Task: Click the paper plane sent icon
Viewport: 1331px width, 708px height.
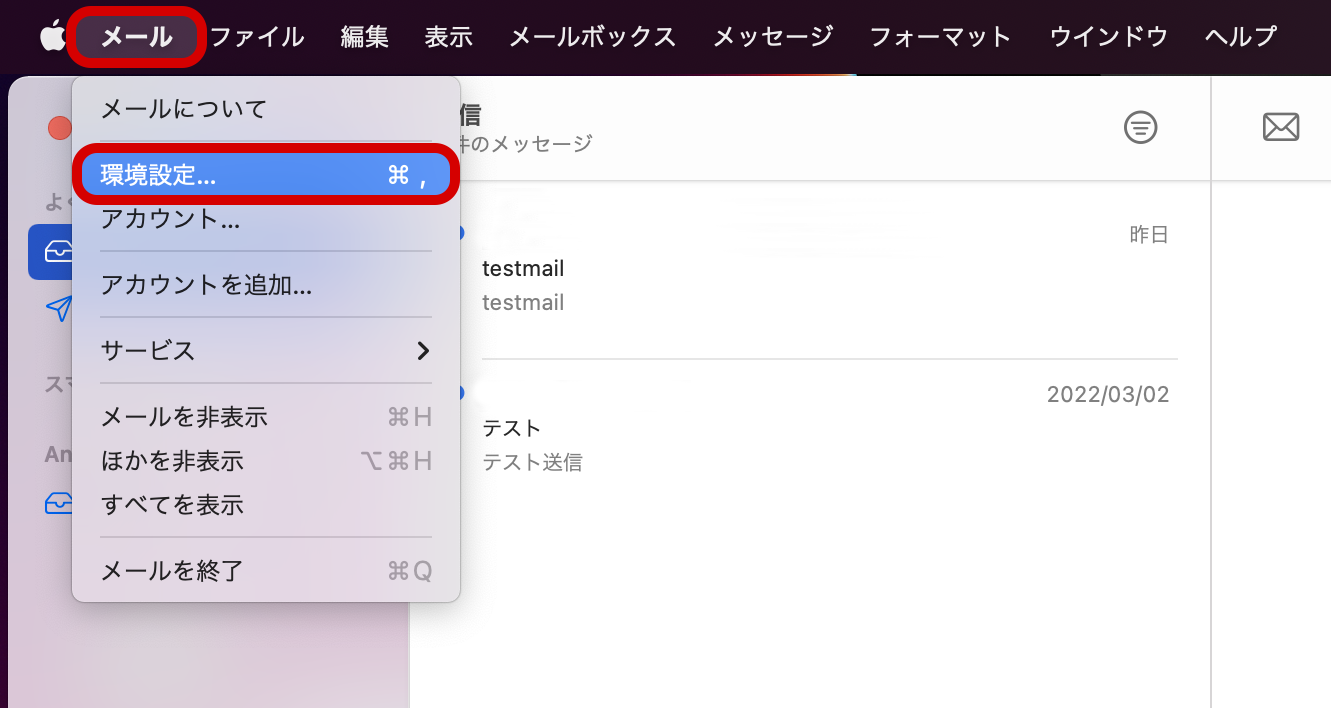Action: click(x=58, y=309)
